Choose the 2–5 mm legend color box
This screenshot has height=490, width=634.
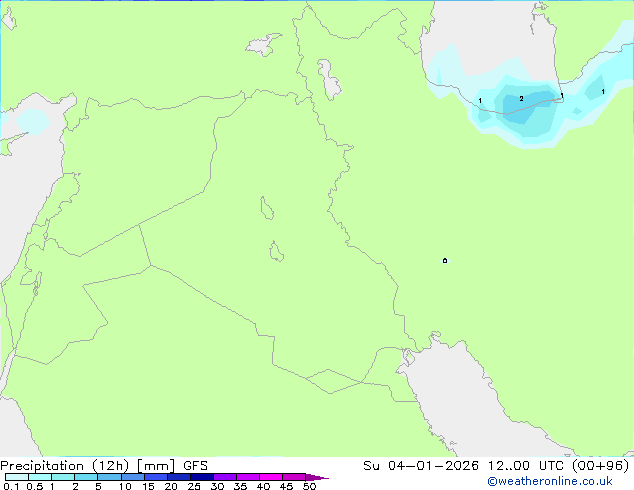pyautogui.click(x=86, y=477)
